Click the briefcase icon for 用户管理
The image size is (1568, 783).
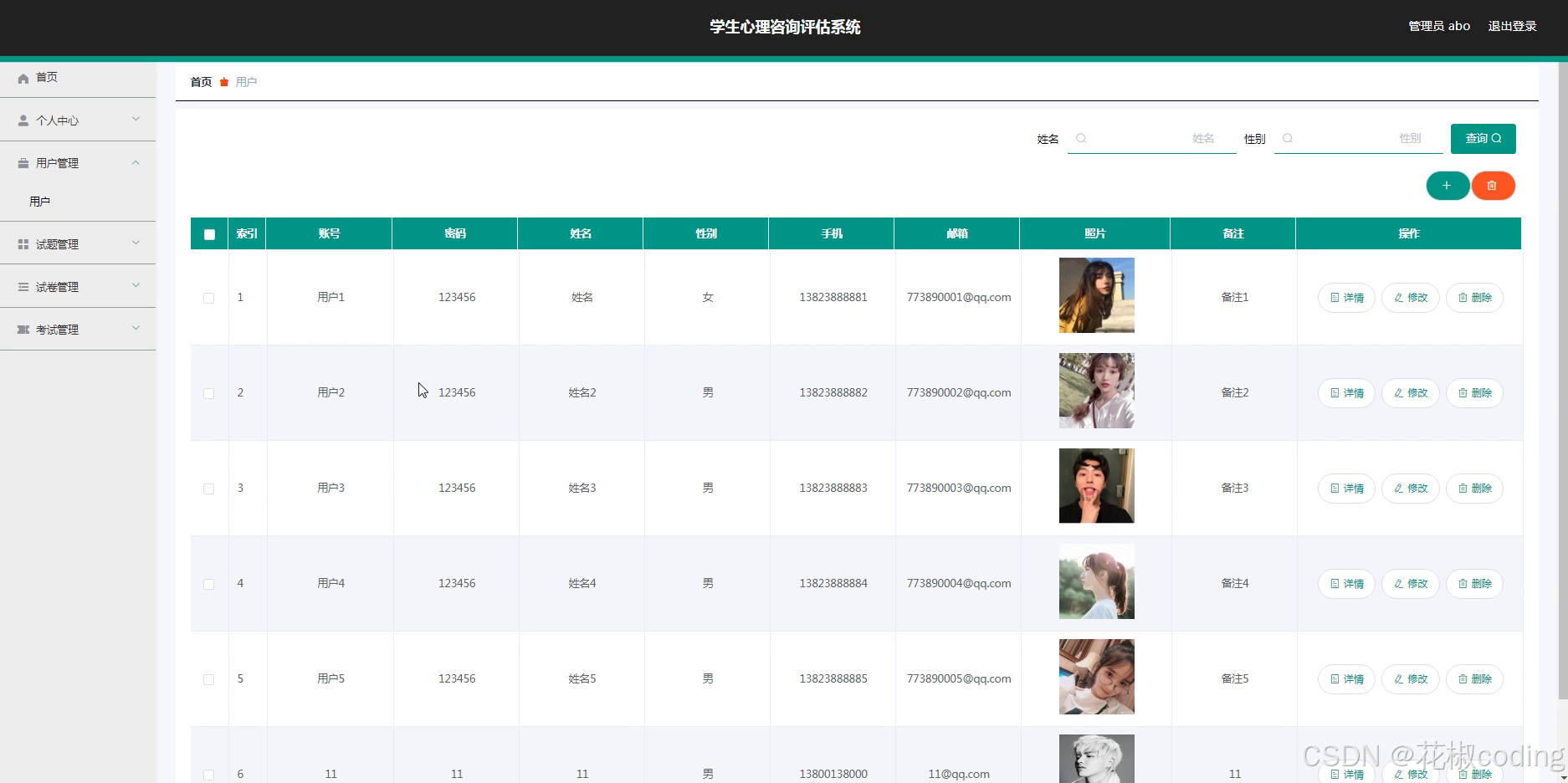(x=23, y=163)
